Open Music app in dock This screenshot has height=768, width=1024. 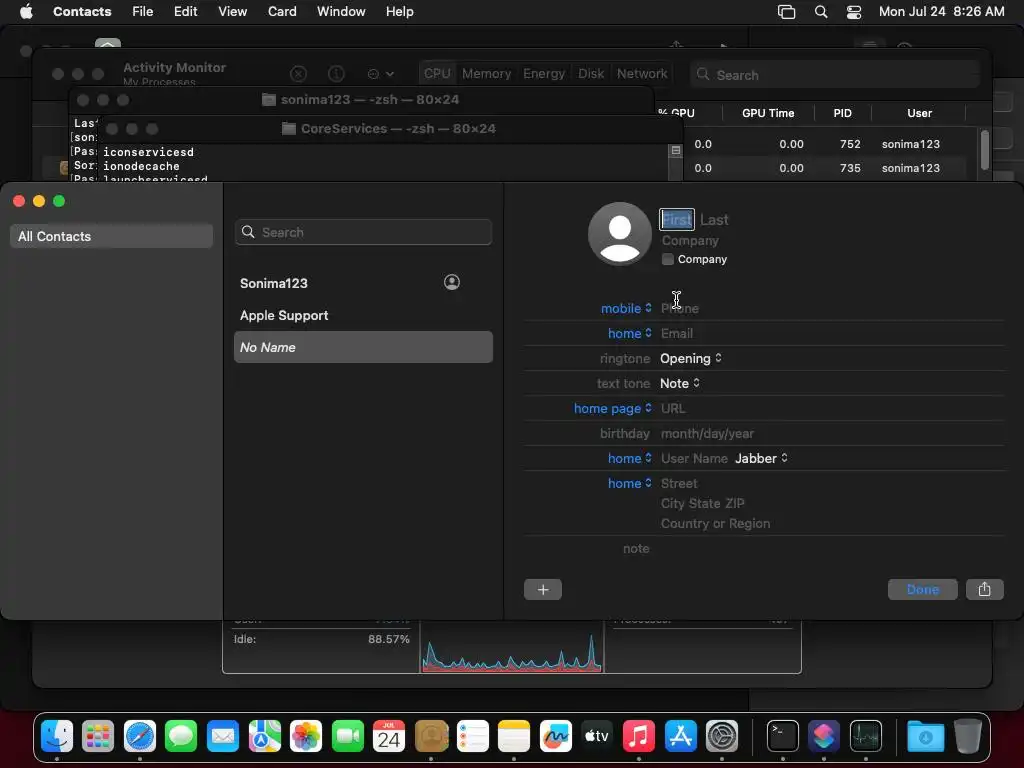coord(639,736)
